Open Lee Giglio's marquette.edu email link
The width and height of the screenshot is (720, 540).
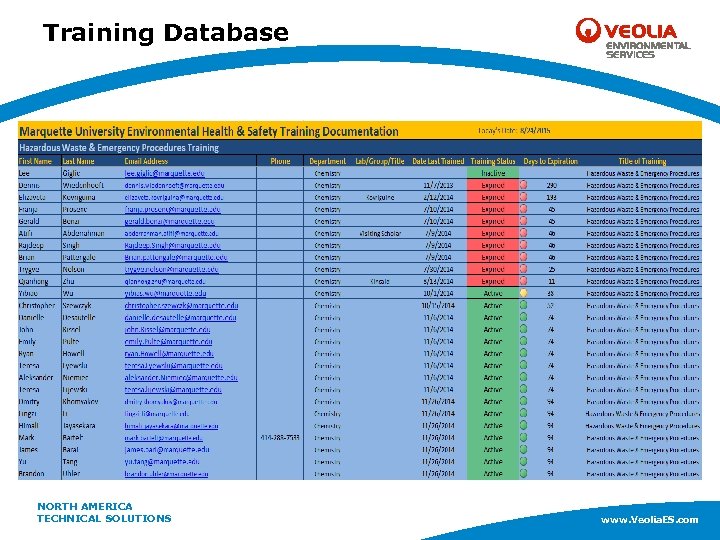click(x=164, y=173)
